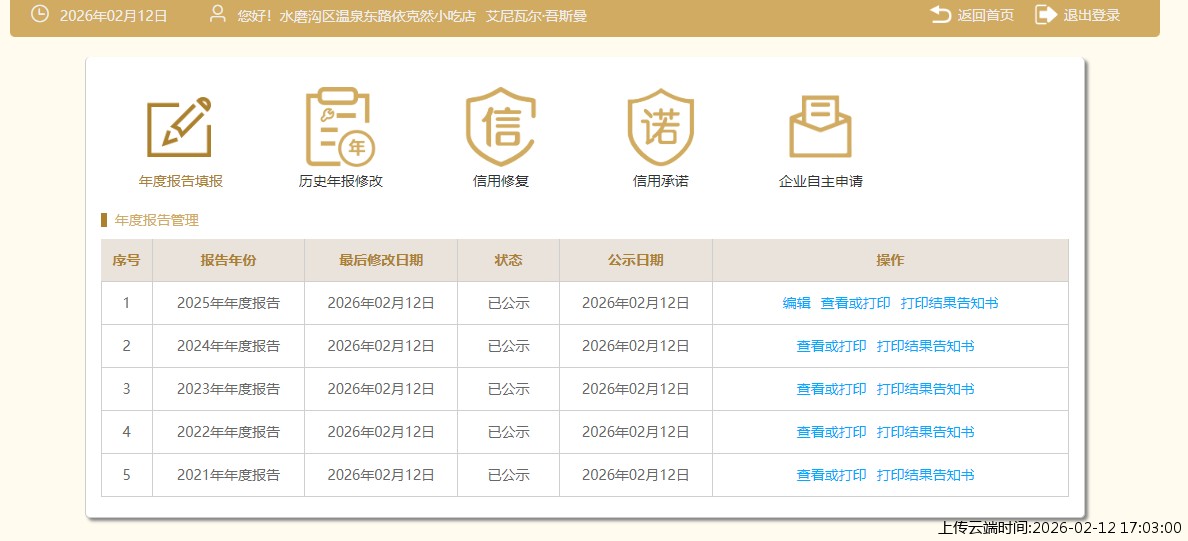
Task: Open the 年度报告填报 pencil icon
Action: pos(180,127)
